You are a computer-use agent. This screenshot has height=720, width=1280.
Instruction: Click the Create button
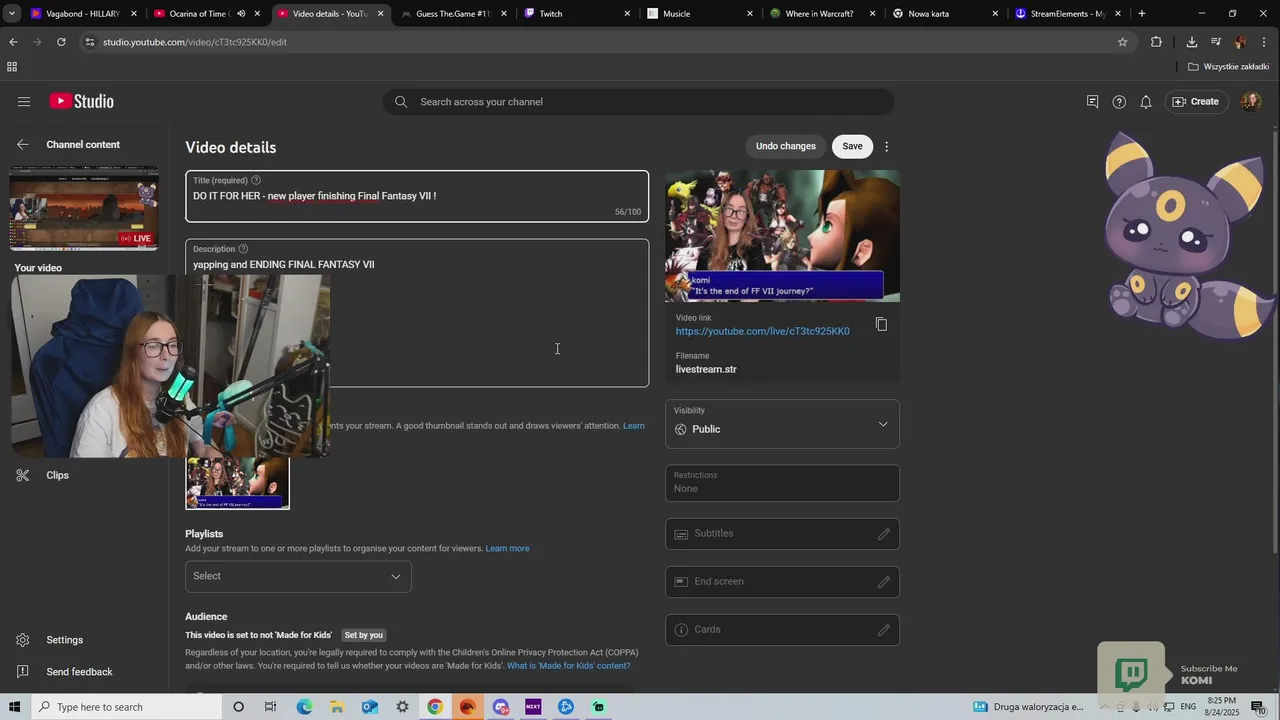1196,101
